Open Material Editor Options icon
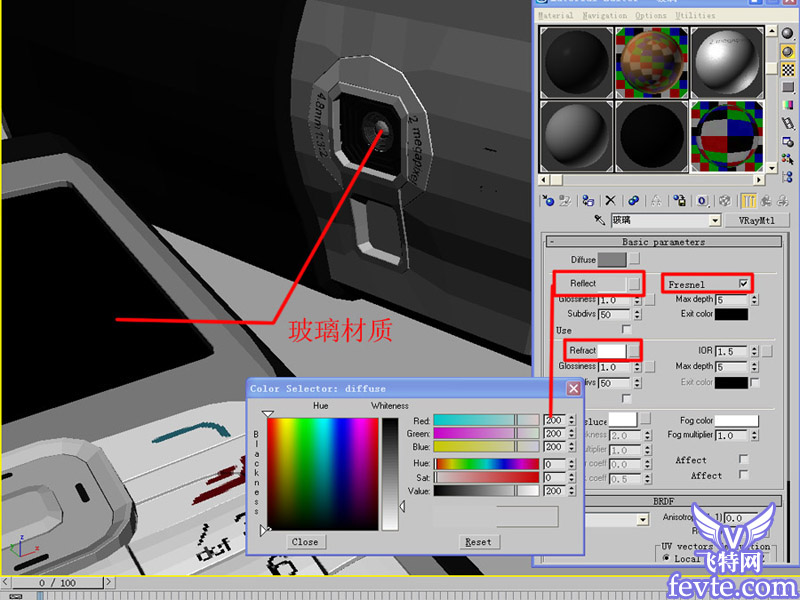This screenshot has width=800, height=600. (x=788, y=141)
